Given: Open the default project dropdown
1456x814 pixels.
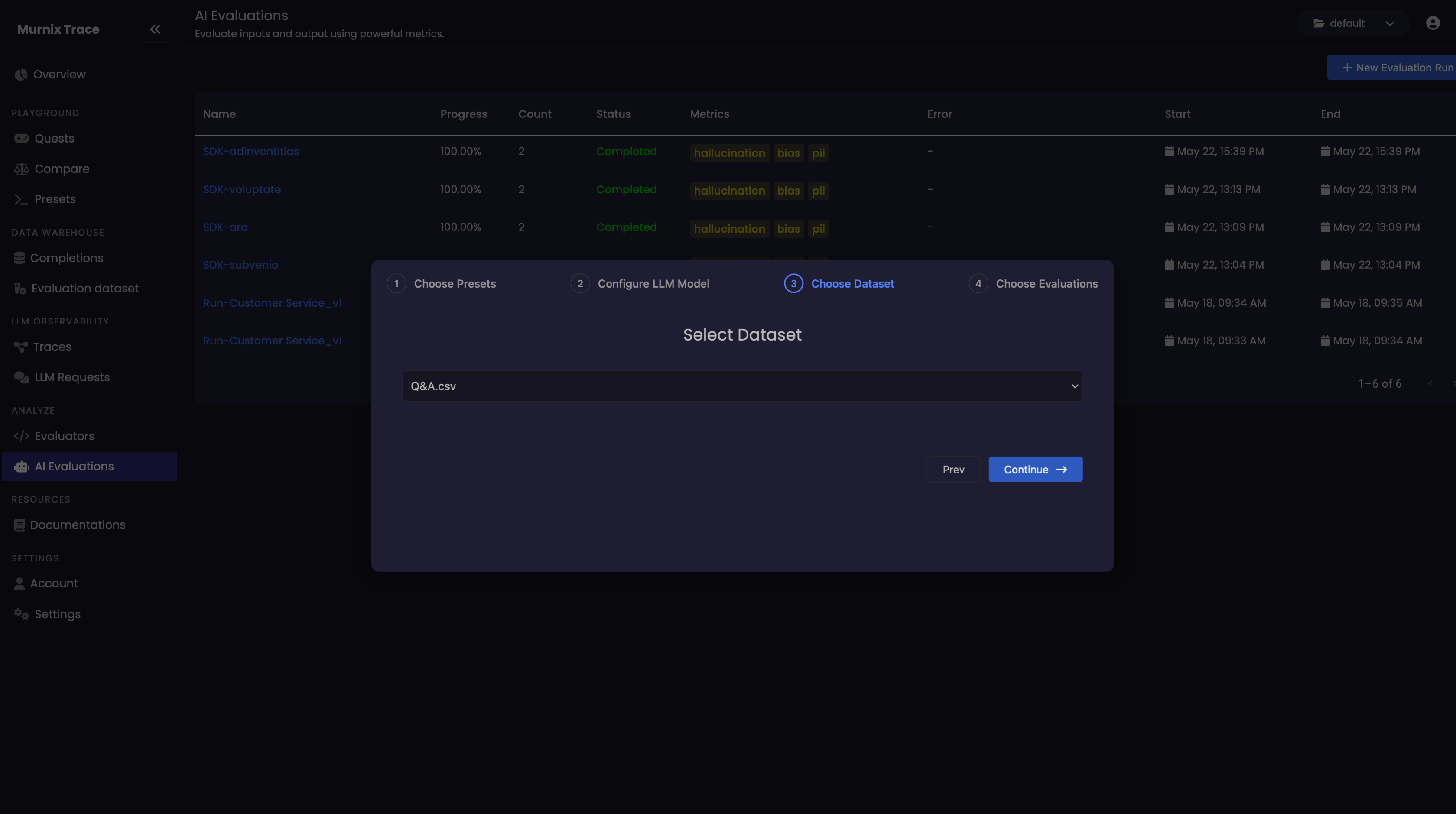Looking at the screenshot, I should [x=1354, y=23].
